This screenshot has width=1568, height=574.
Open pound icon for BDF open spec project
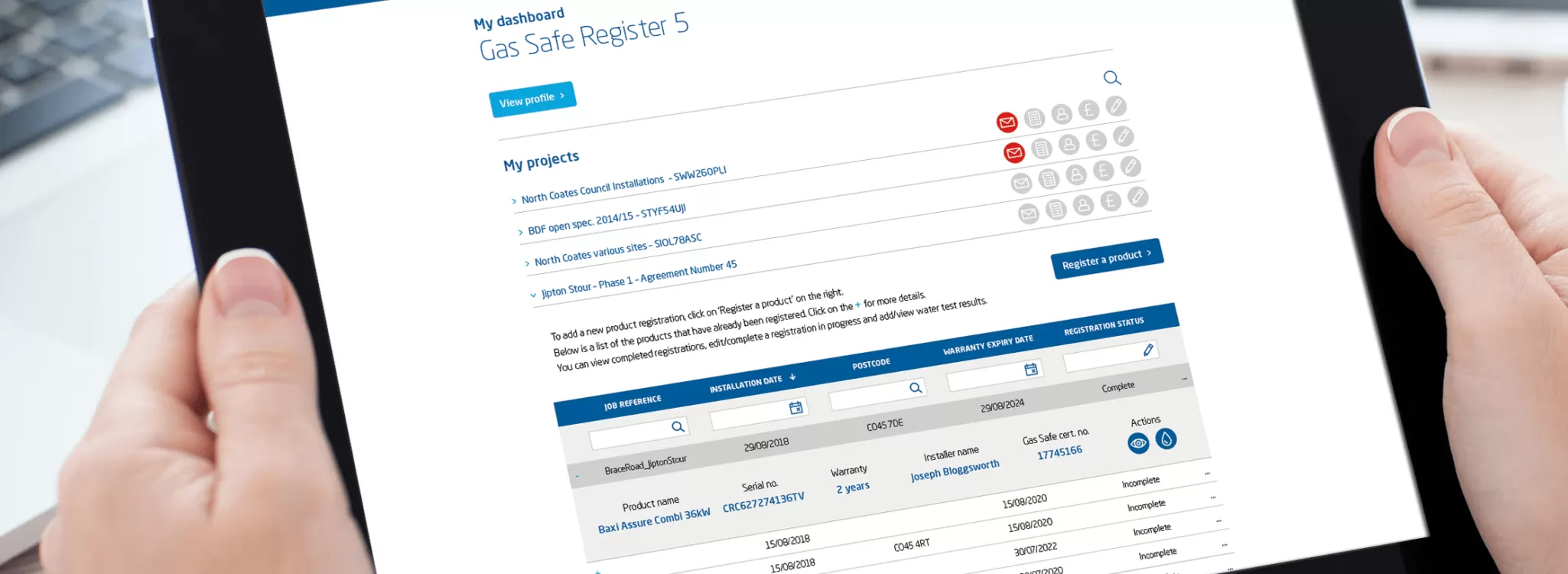(1096, 140)
